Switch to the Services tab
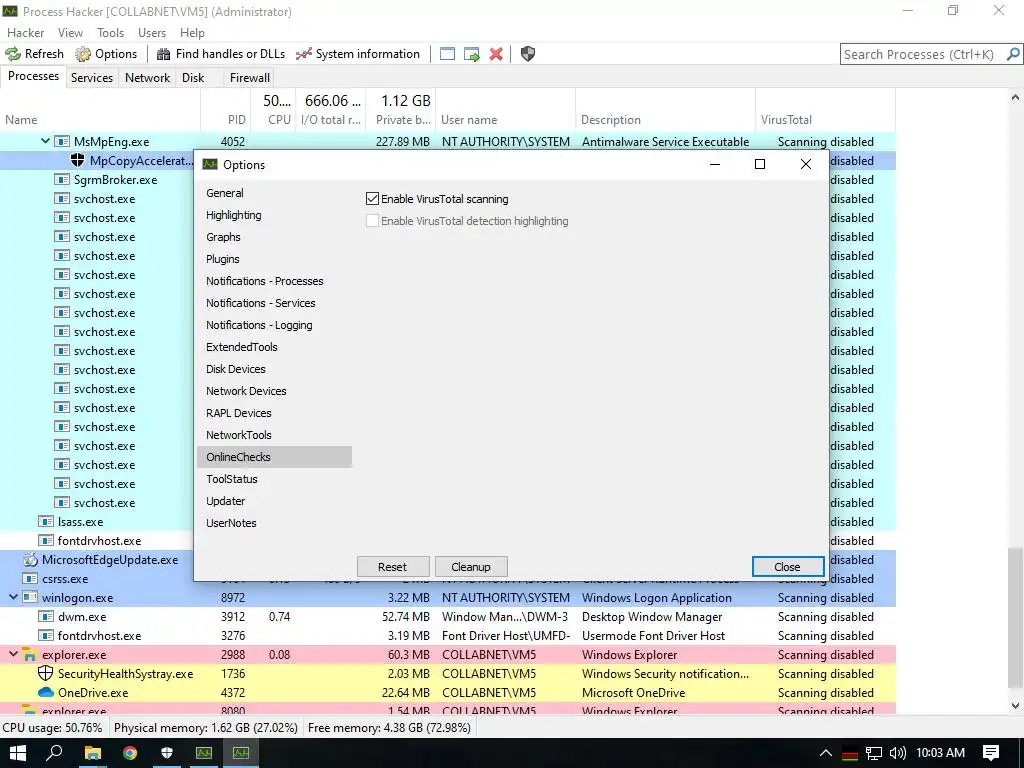The height and width of the screenshot is (768, 1024). tap(92, 78)
